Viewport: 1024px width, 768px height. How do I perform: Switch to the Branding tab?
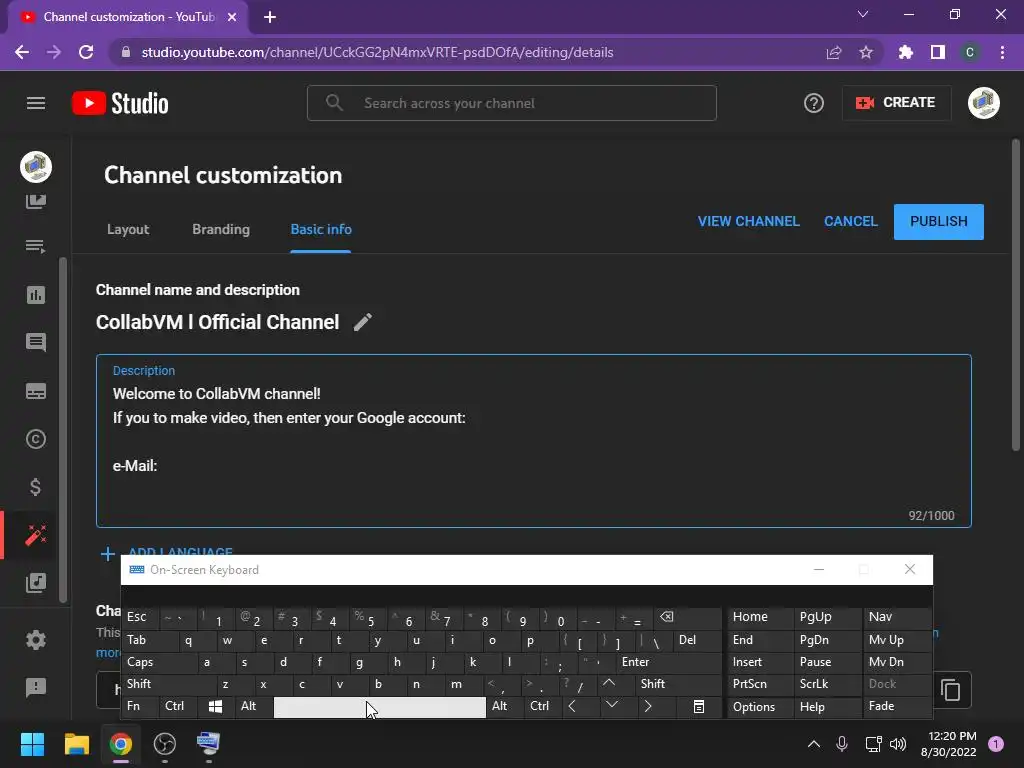click(221, 229)
